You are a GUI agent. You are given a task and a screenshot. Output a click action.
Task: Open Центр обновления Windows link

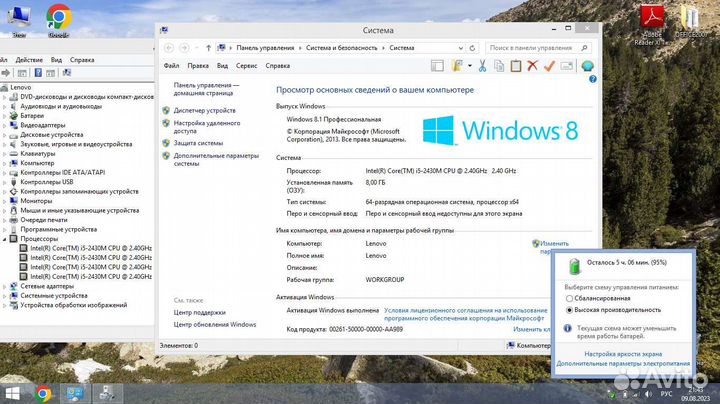pos(215,325)
